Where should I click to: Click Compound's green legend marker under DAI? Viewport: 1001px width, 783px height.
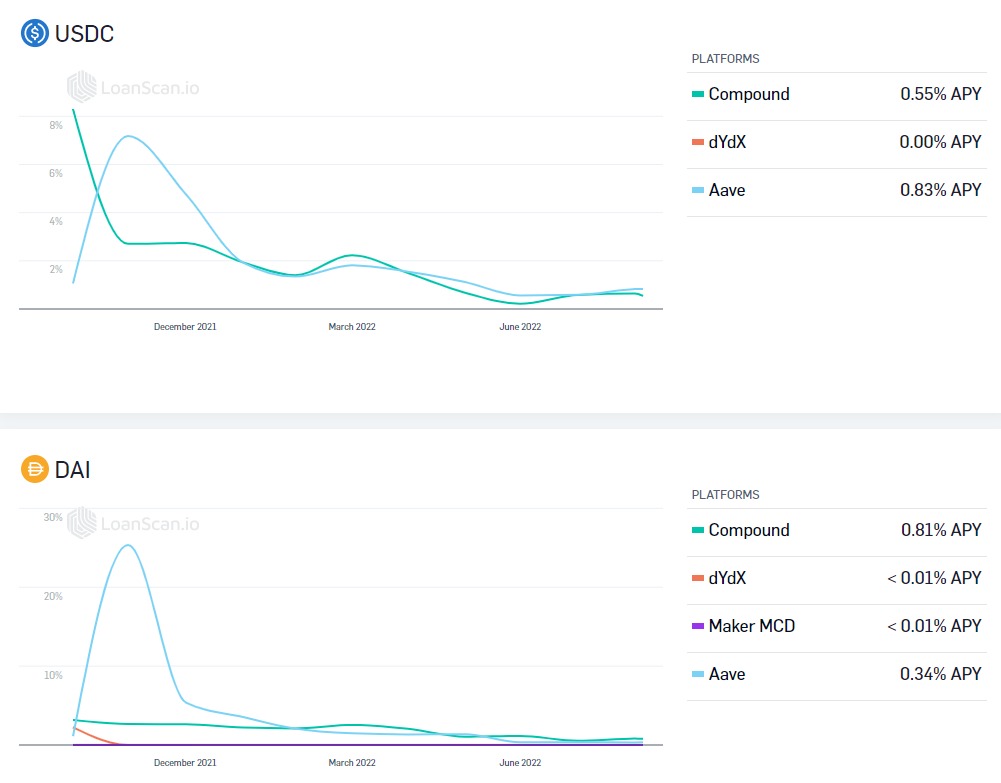(698, 531)
